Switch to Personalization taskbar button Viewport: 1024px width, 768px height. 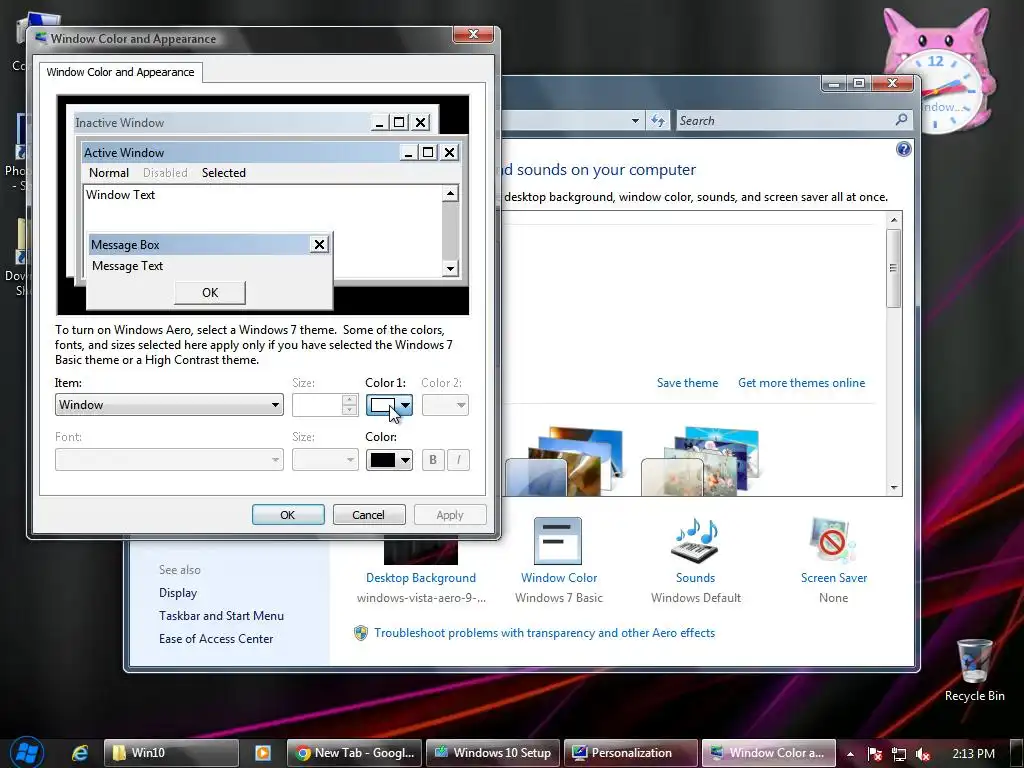click(x=631, y=753)
